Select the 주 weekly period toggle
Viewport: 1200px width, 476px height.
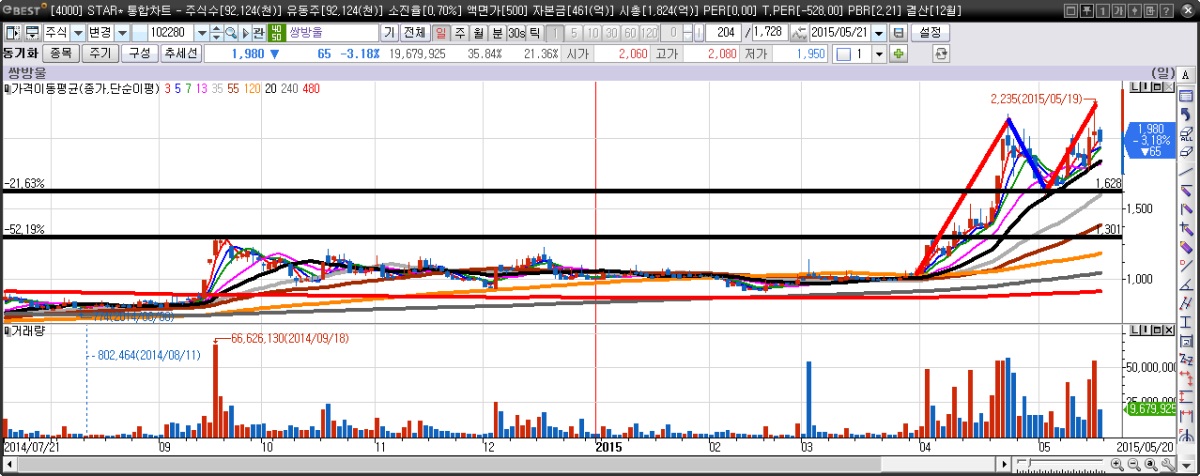pyautogui.click(x=460, y=33)
